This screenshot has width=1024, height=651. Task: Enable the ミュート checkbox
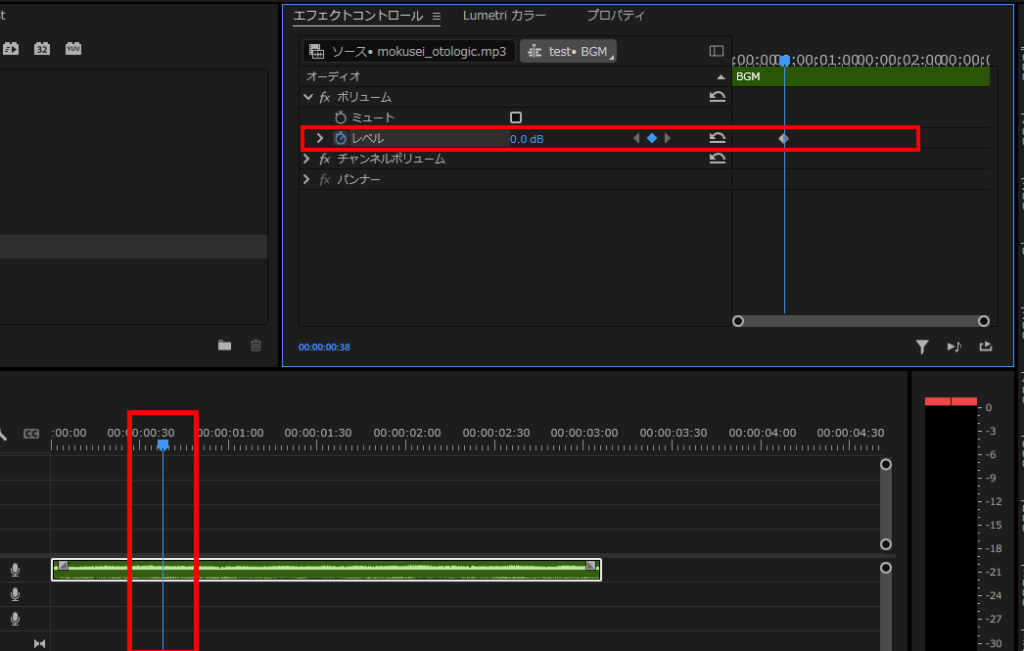pyautogui.click(x=516, y=118)
